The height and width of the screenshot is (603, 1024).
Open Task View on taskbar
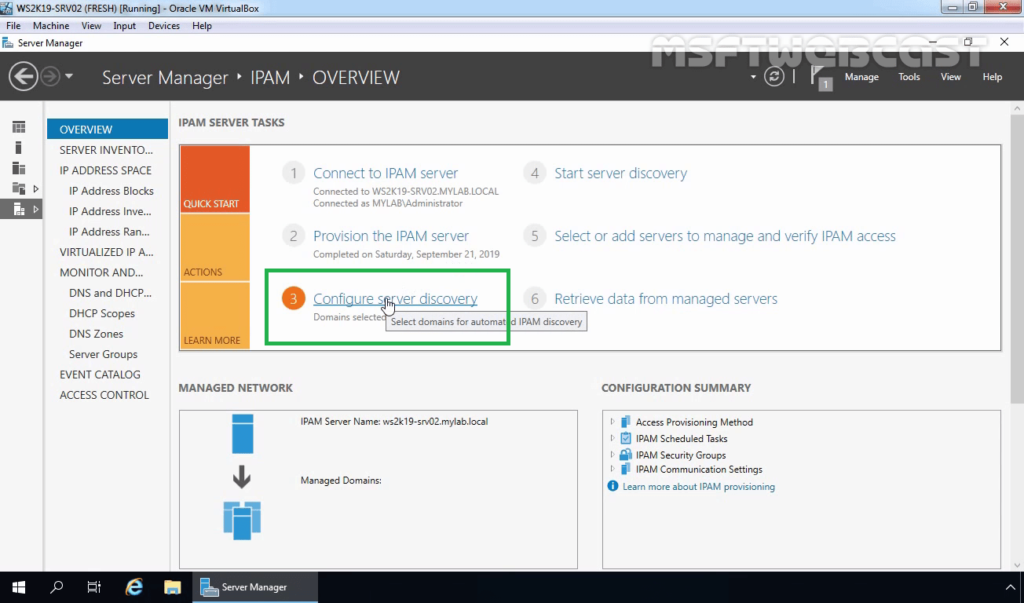pos(94,587)
